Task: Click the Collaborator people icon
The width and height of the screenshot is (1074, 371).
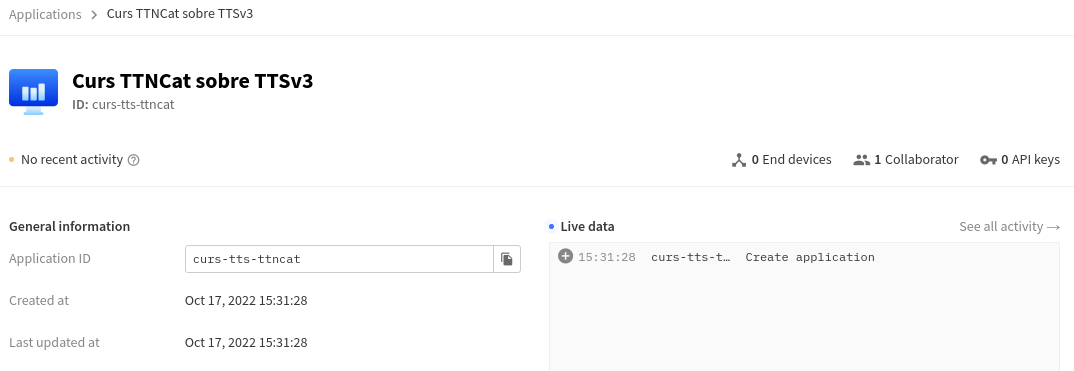Action: tap(861, 160)
